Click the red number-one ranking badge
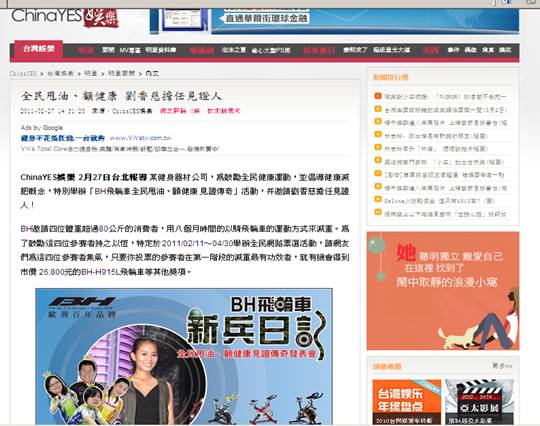 click(378, 96)
